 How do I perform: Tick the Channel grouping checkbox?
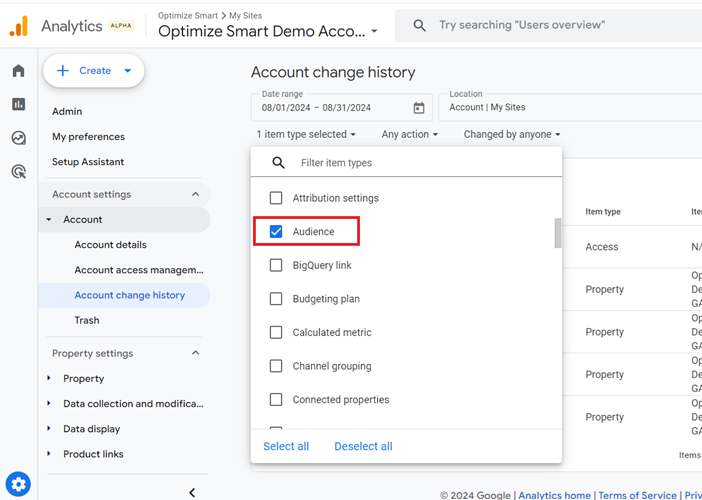pyautogui.click(x=276, y=366)
